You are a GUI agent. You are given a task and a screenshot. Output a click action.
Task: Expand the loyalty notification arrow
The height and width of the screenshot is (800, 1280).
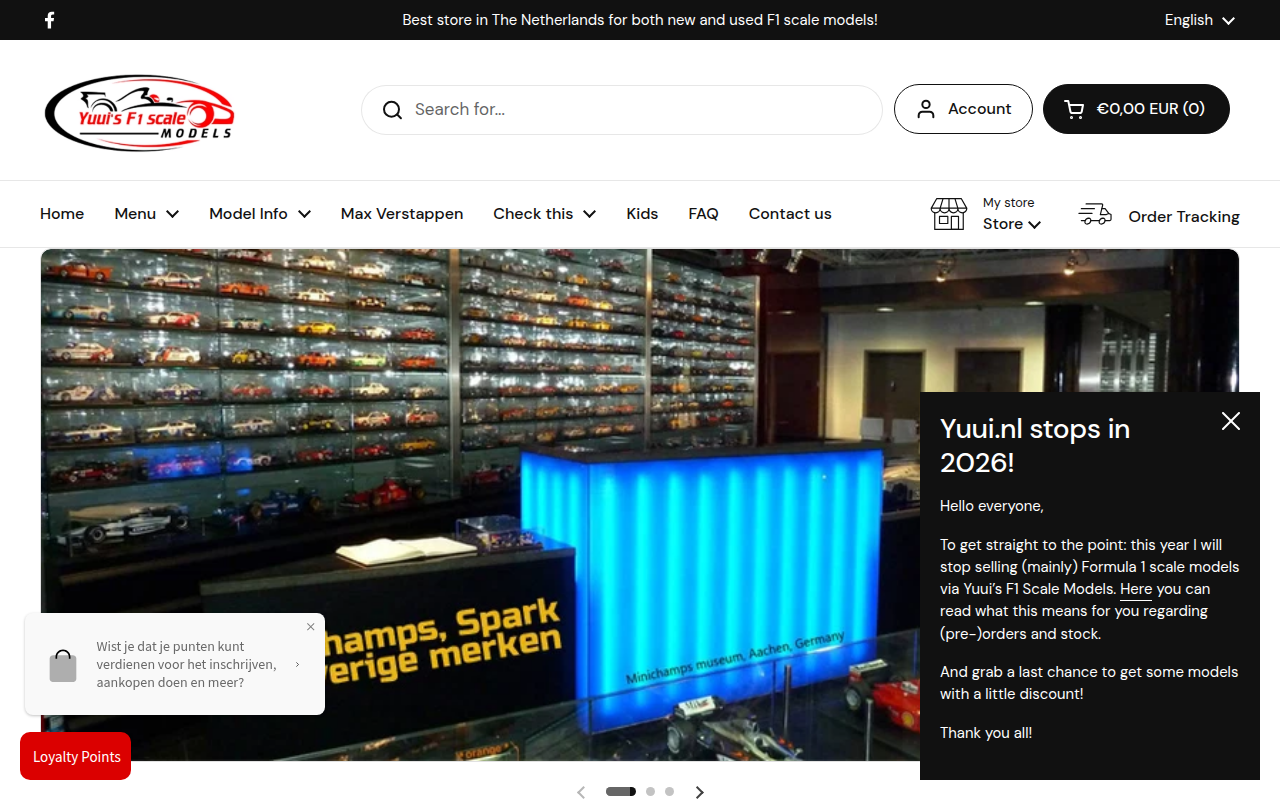click(x=297, y=664)
